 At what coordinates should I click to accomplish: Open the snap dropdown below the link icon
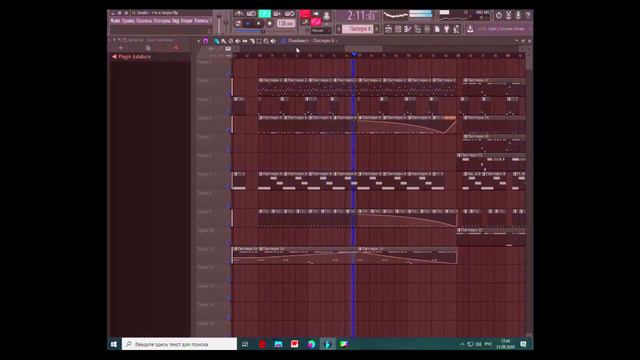coord(321,31)
